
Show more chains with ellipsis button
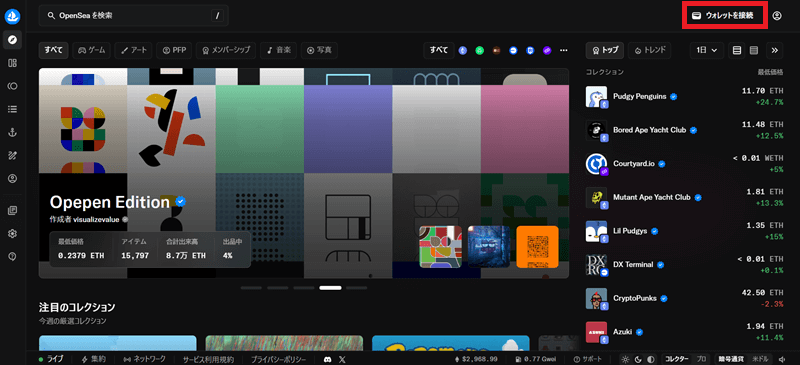coord(564,50)
